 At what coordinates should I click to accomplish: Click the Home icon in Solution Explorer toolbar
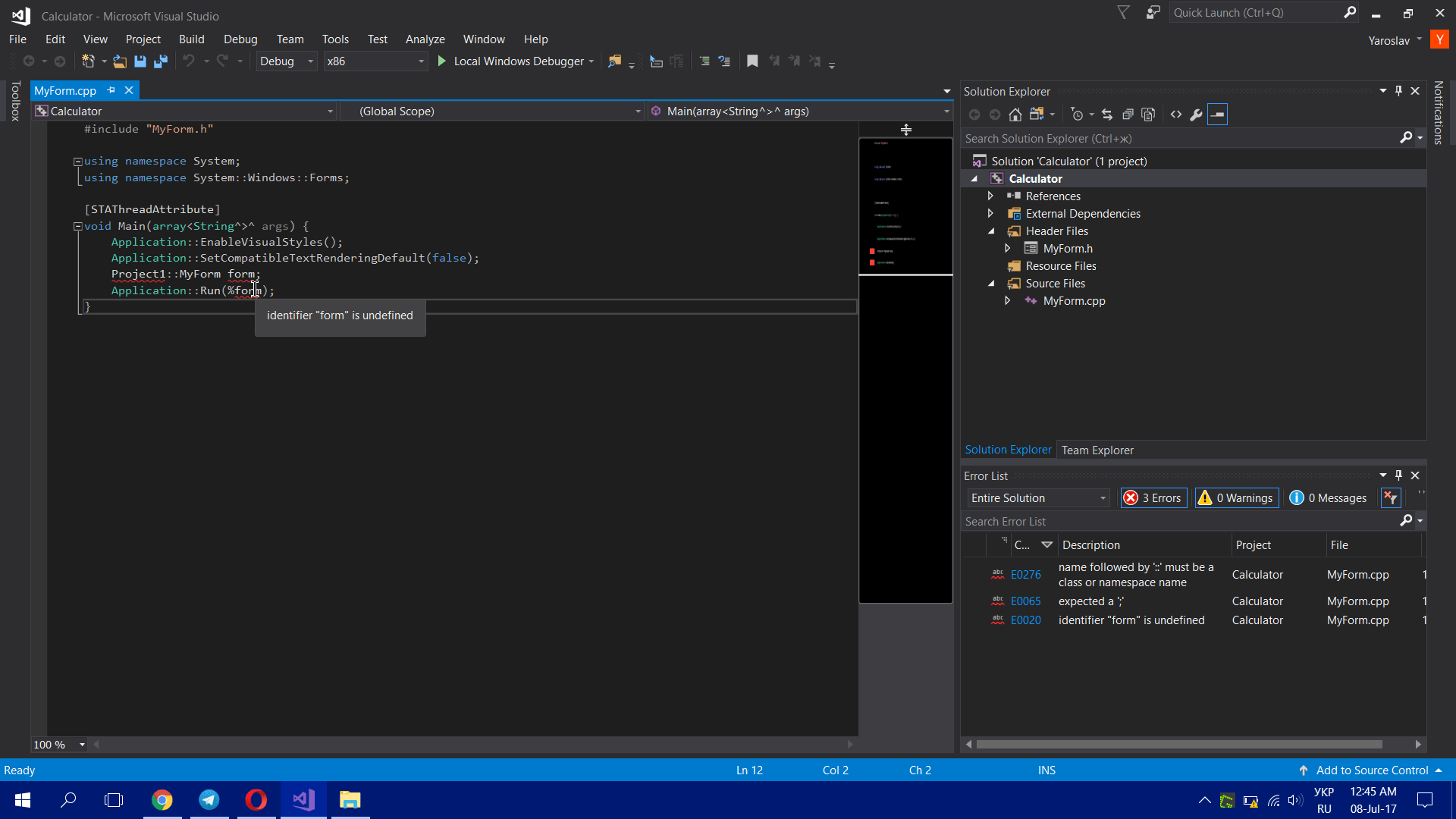1015,114
